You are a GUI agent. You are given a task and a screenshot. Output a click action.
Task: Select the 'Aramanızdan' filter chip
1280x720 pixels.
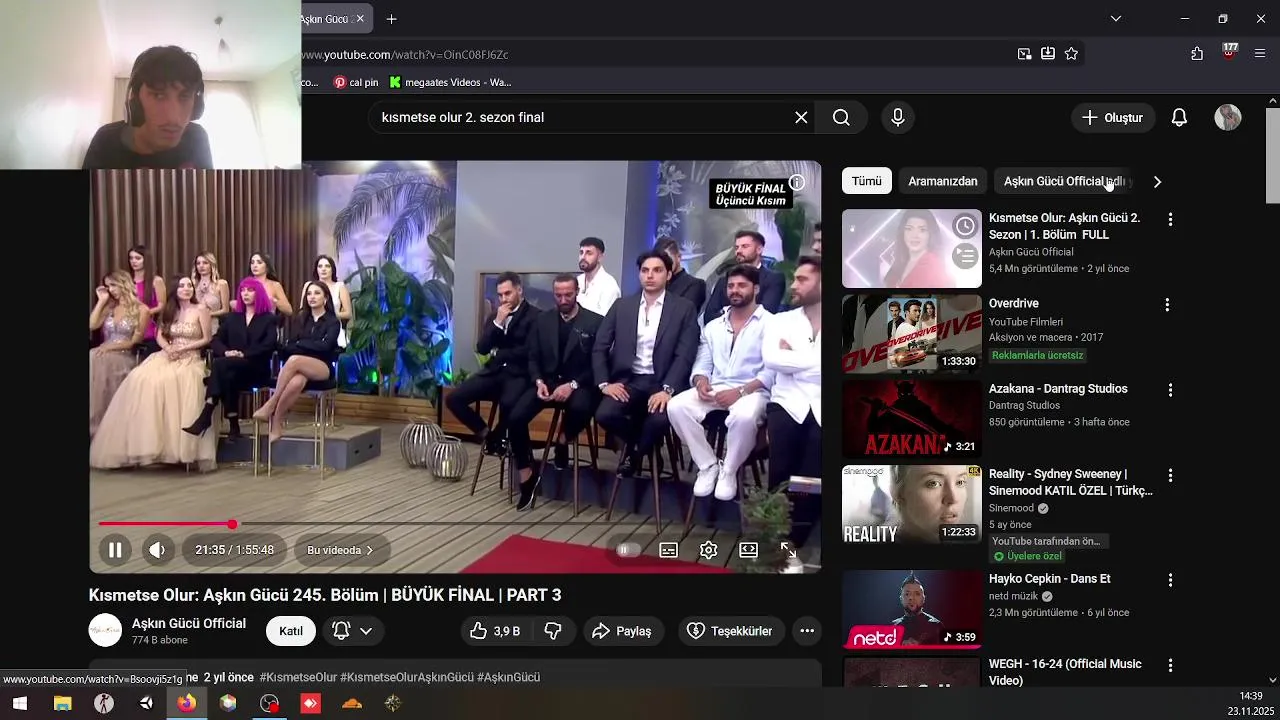coord(943,181)
